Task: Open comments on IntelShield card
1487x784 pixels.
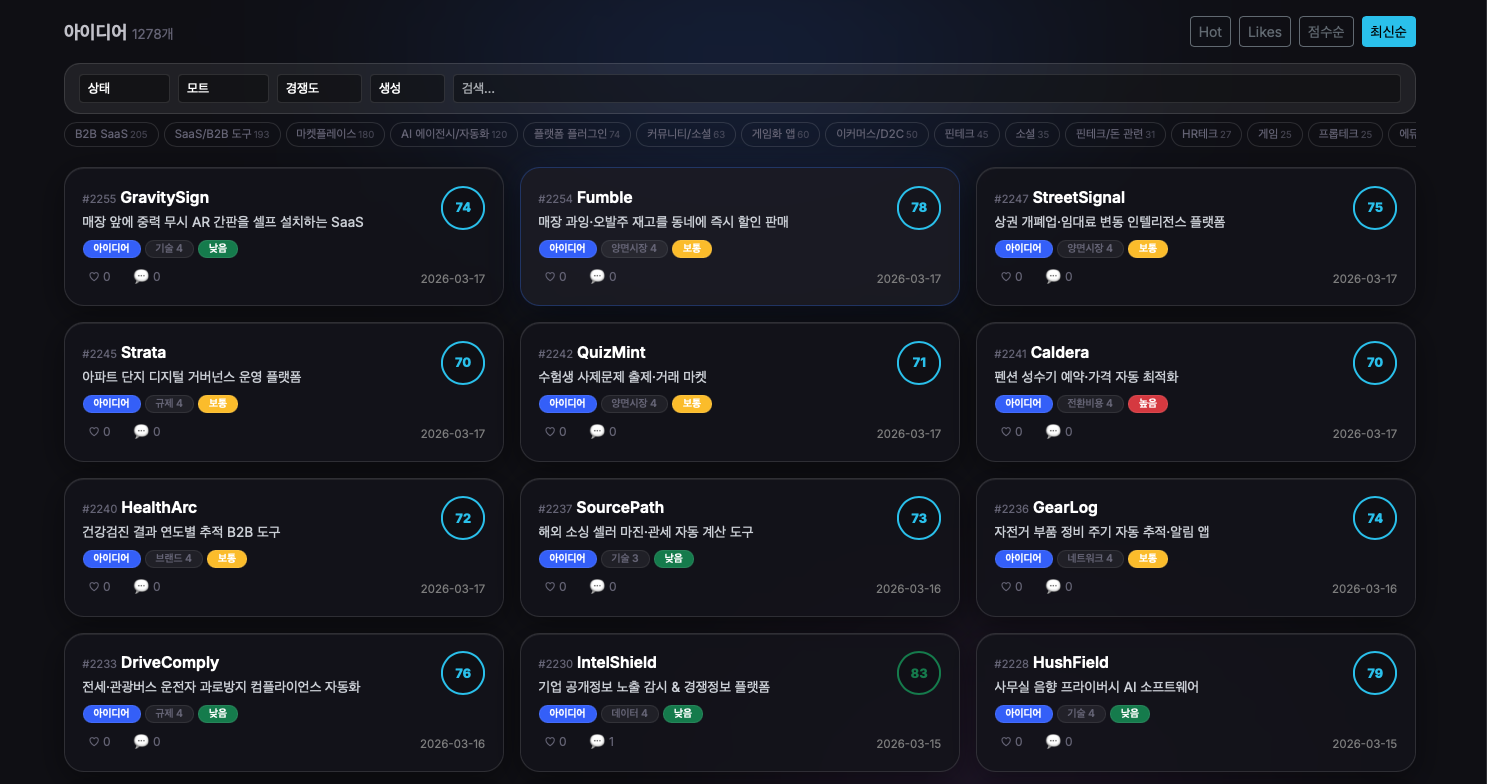Action: point(597,742)
